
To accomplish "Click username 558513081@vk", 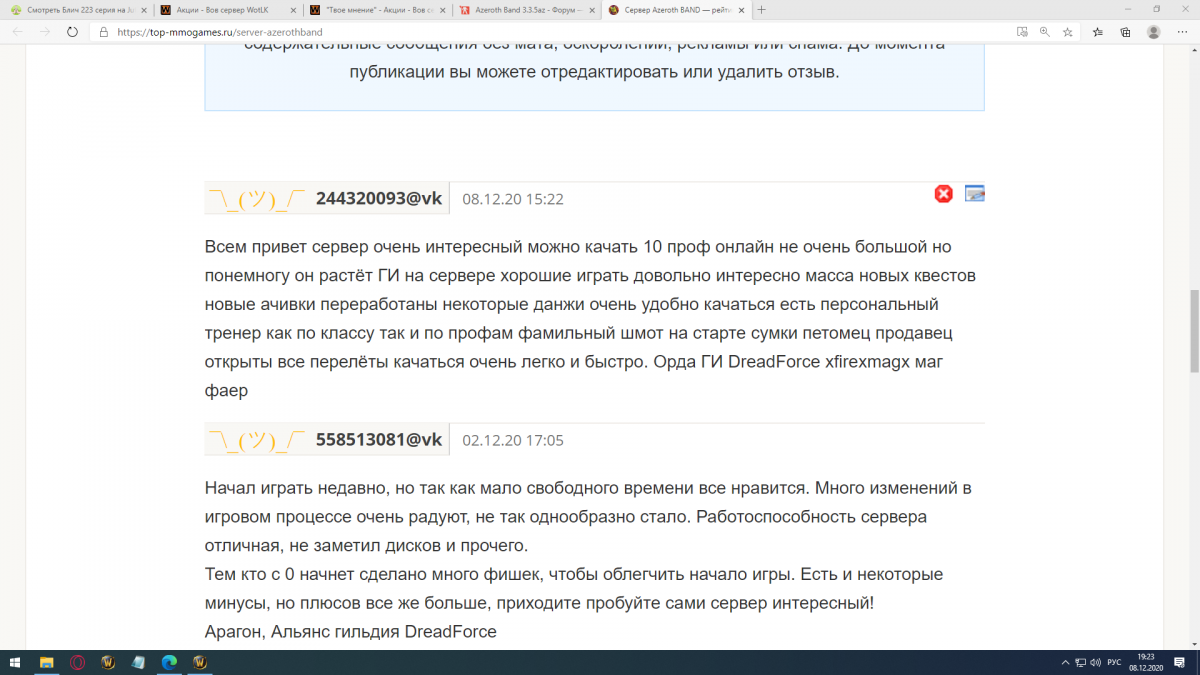I will pos(378,439).
